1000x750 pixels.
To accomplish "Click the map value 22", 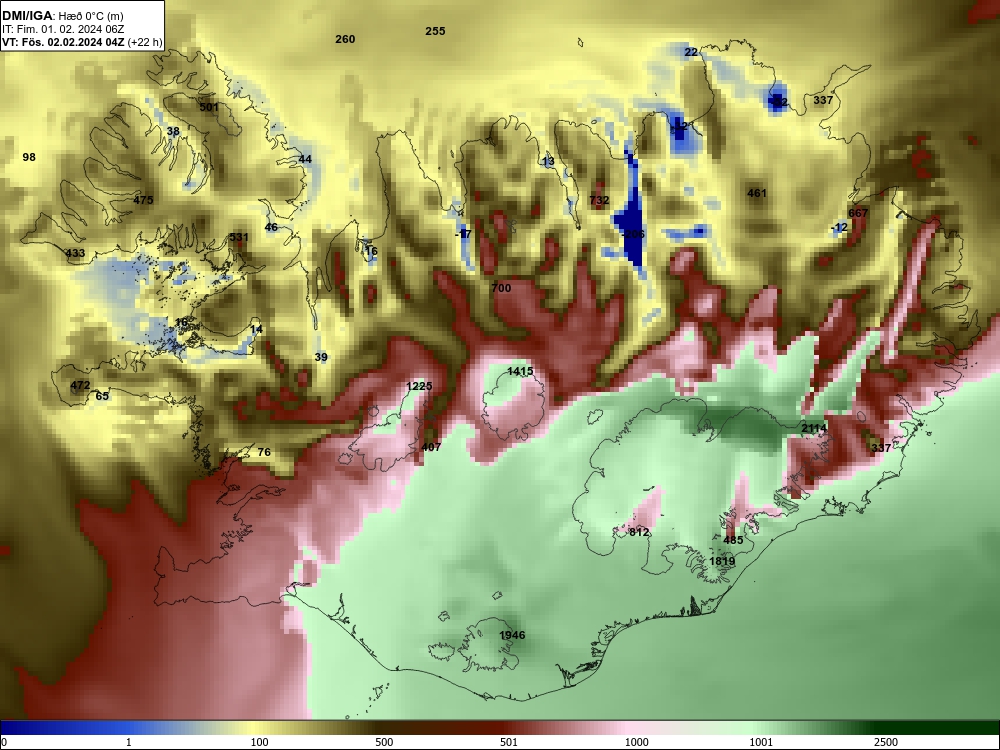I will click(691, 52).
